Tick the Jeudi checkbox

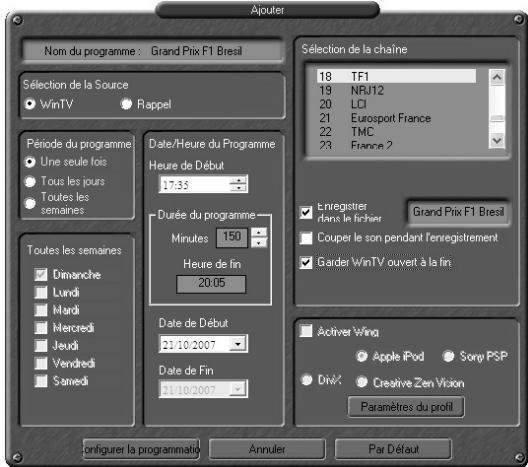pyautogui.click(x=41, y=345)
